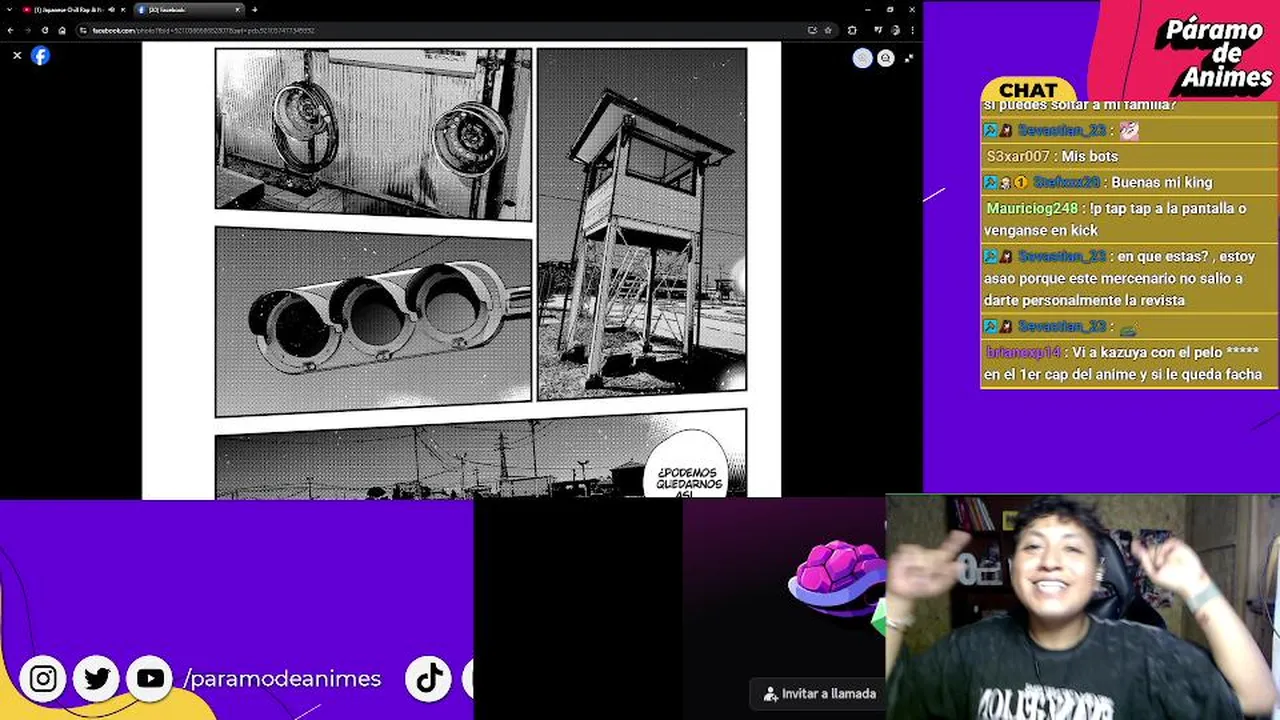The width and height of the screenshot is (1280, 720).
Task: Click the Facebook logo
Action: coord(40,56)
